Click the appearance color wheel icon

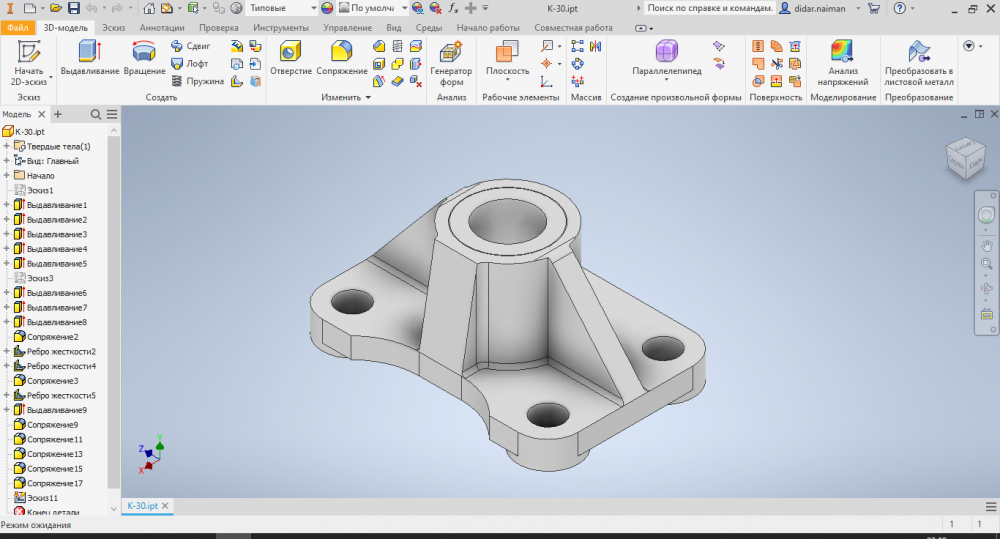pos(327,8)
